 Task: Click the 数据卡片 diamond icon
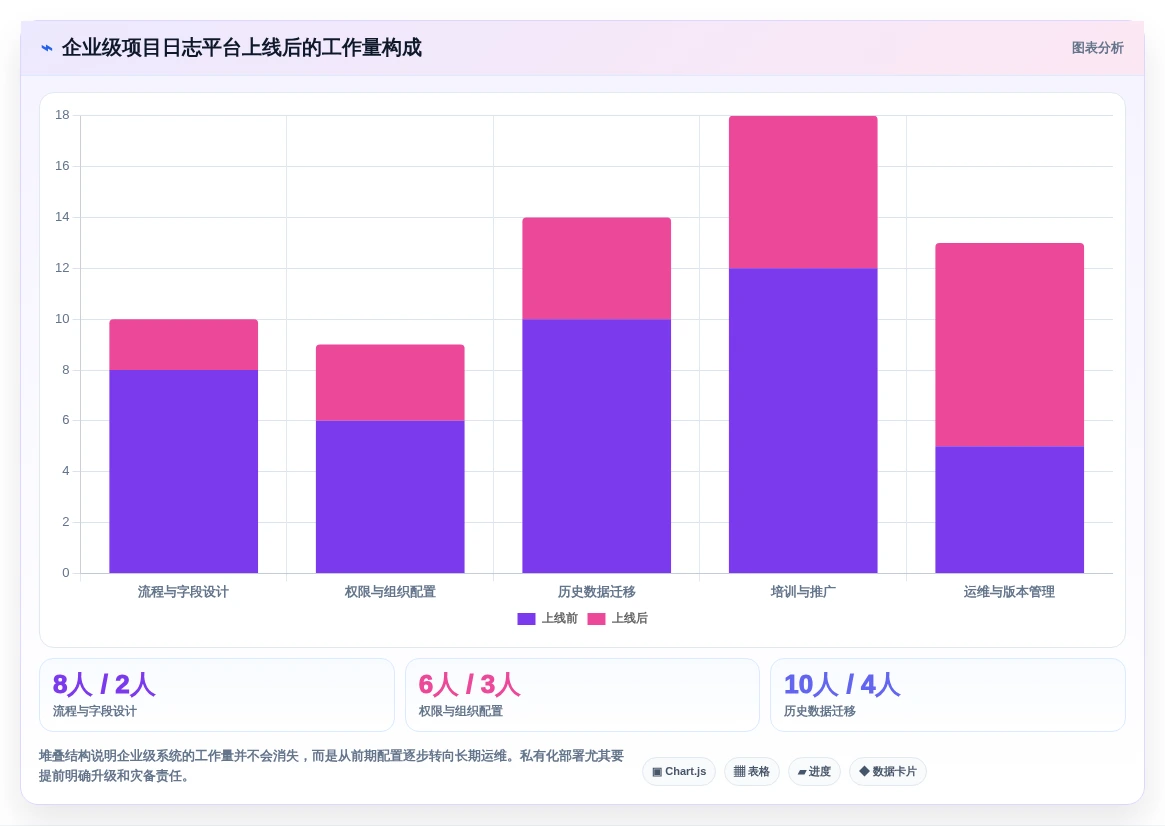point(864,772)
